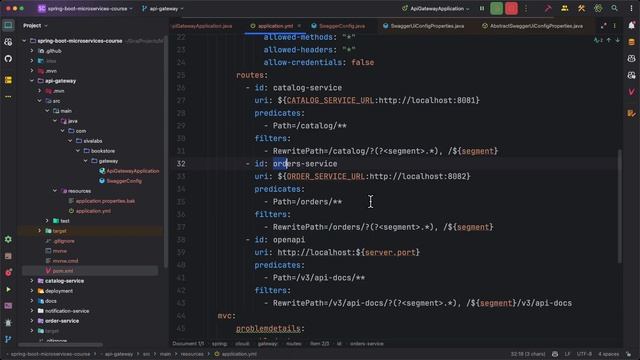Expand the order-service module folder
Viewport: 640px width, 360px height.
pyautogui.click(x=32, y=321)
